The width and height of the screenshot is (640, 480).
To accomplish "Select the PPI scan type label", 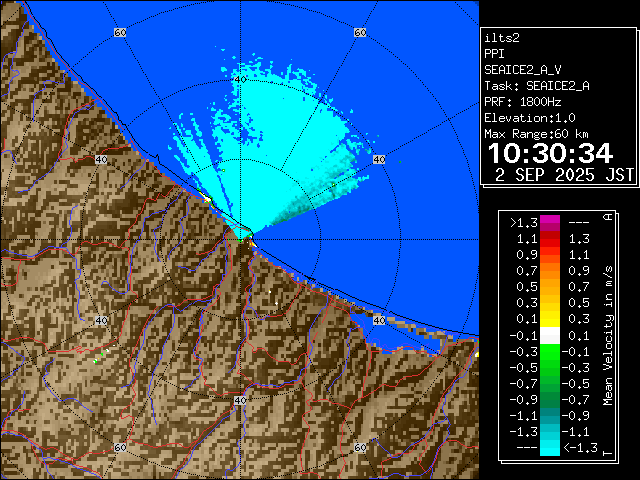I will 494,54.
